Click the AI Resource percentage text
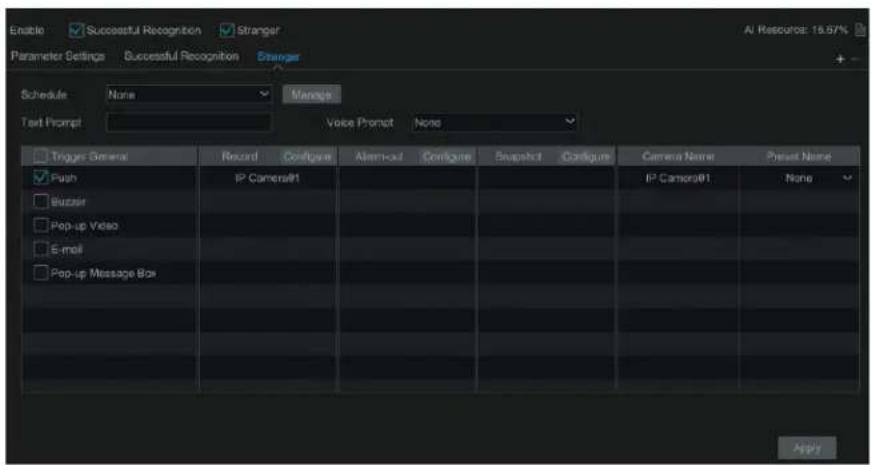The width and height of the screenshot is (871, 465). coord(796,30)
